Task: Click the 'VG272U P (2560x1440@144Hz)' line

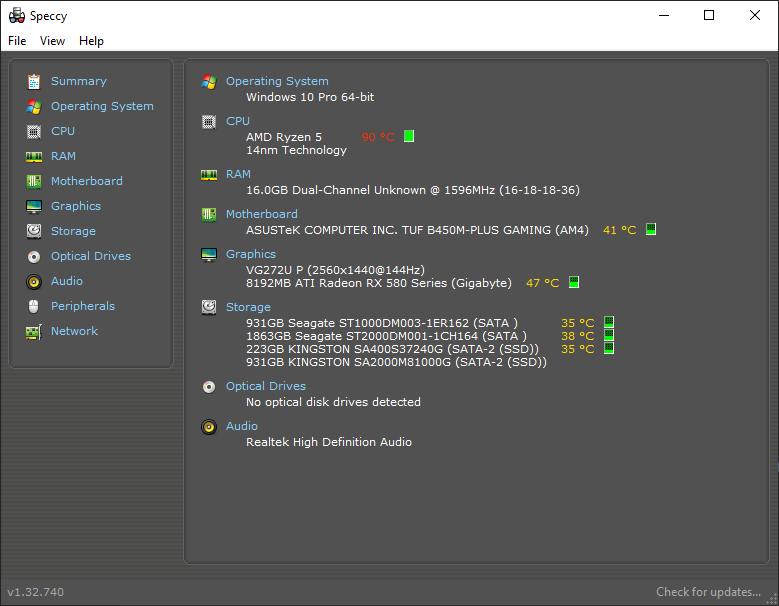Action: pyautogui.click(x=335, y=270)
